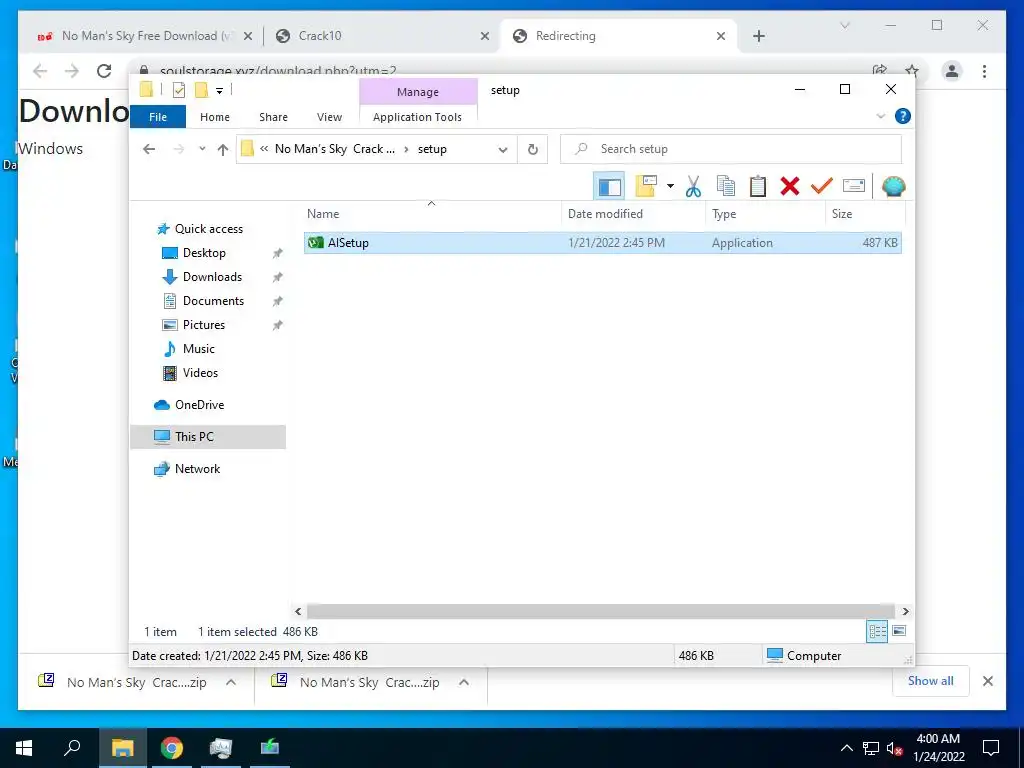The height and width of the screenshot is (768, 1024).
Task: Open the Application Tools tab
Action: (417, 117)
